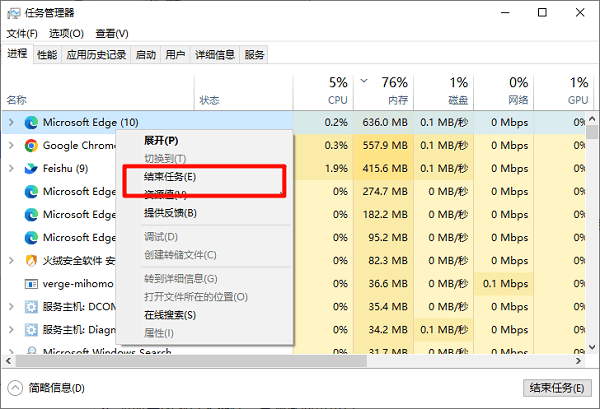
Task: Click the 火绒安全软件 shield icon
Action: tap(31, 261)
